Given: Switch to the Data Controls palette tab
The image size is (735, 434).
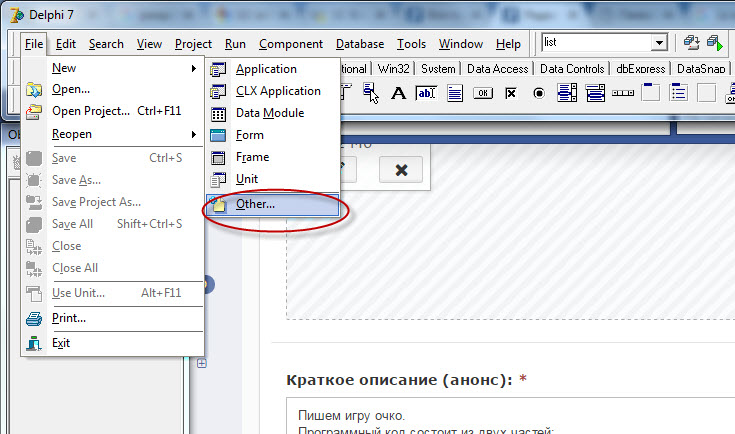Looking at the screenshot, I should 572,69.
